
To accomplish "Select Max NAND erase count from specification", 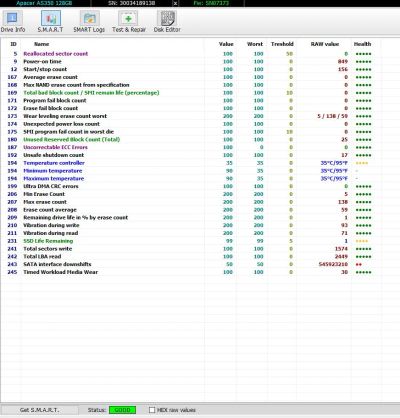I will pyautogui.click(x=190, y=85).
